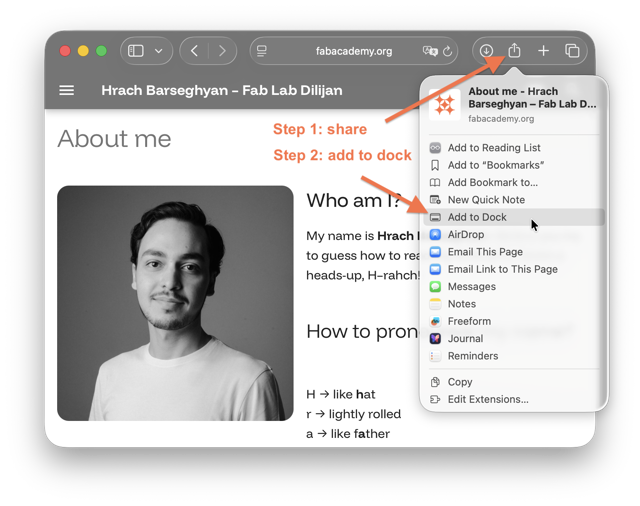
Task: Click the Share toolbar button
Action: tap(514, 50)
